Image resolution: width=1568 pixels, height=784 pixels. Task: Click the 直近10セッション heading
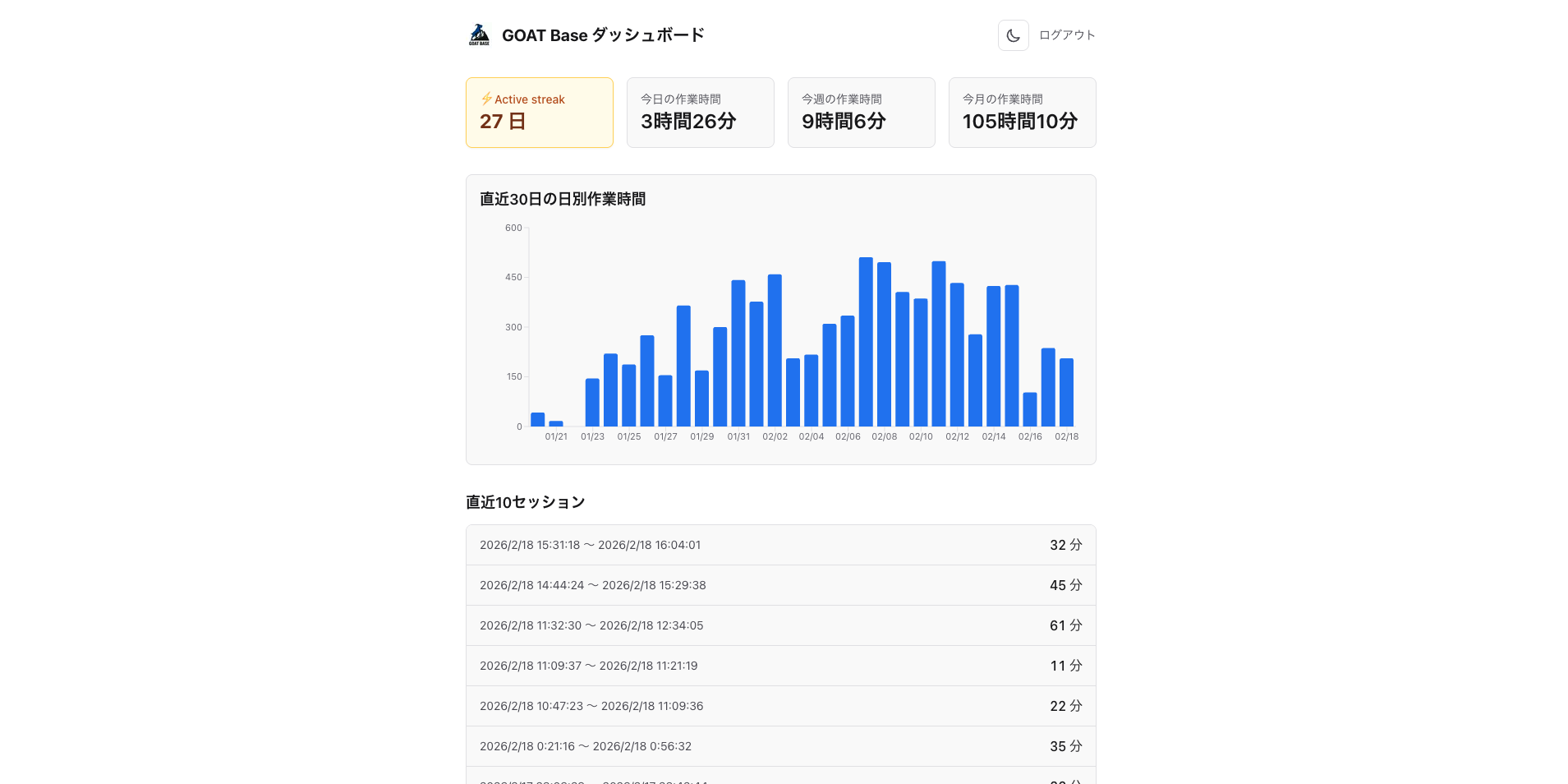[525, 502]
